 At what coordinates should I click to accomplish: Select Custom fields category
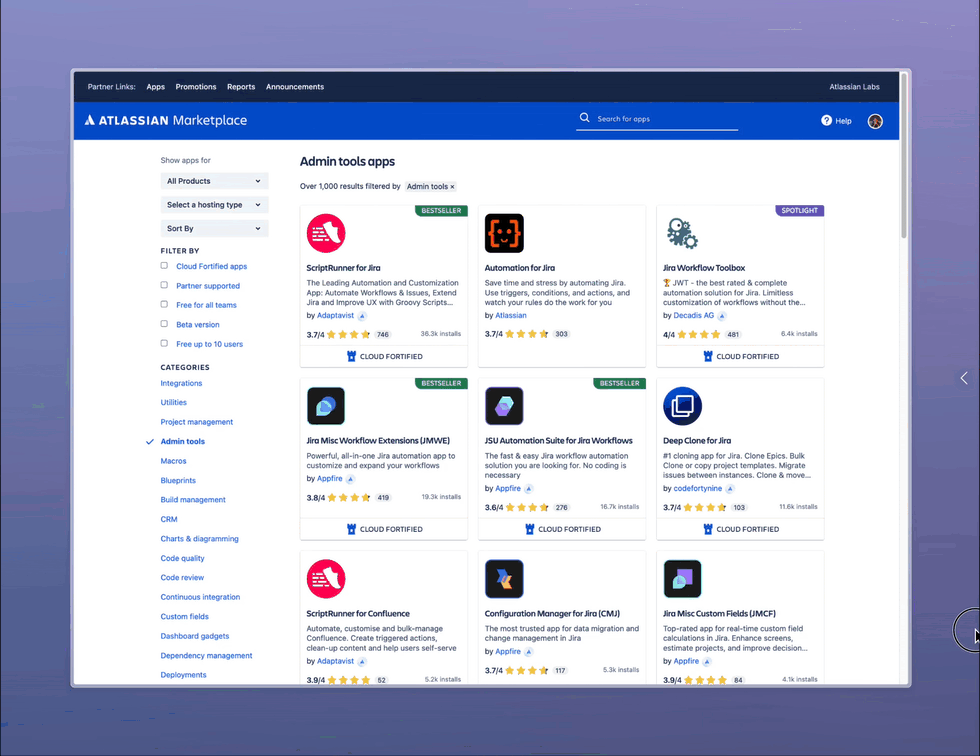pos(184,617)
